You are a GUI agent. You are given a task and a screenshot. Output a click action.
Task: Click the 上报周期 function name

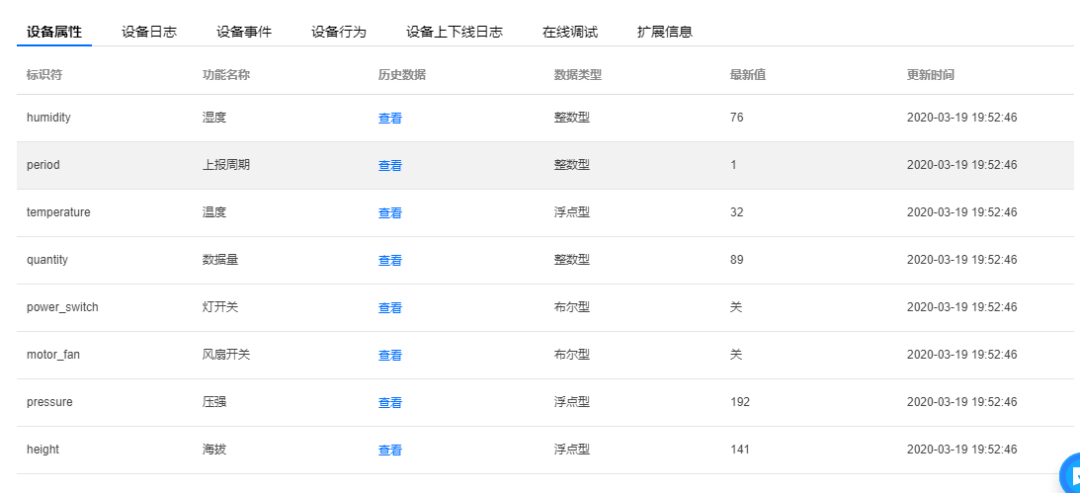[x=226, y=165]
